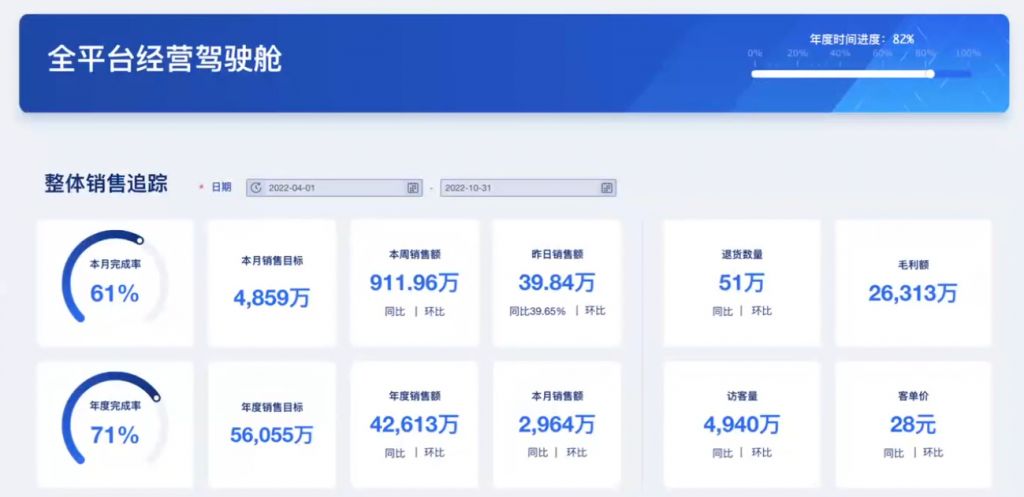Click 同比39.65% under 昨日销售额
1024x497 pixels.
[537, 311]
